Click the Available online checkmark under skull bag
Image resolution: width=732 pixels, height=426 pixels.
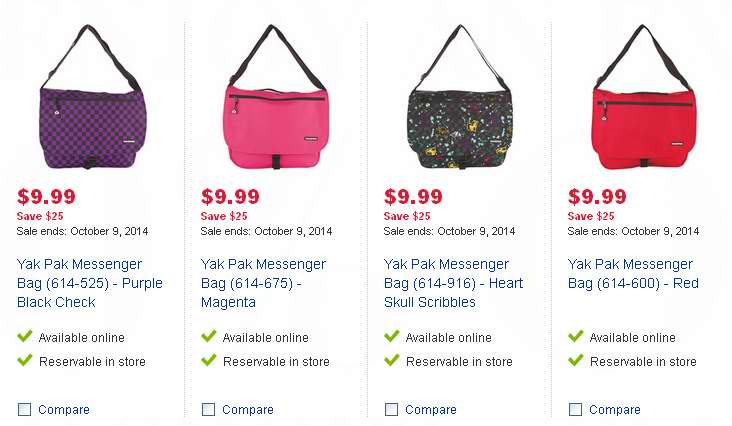[x=392, y=336]
